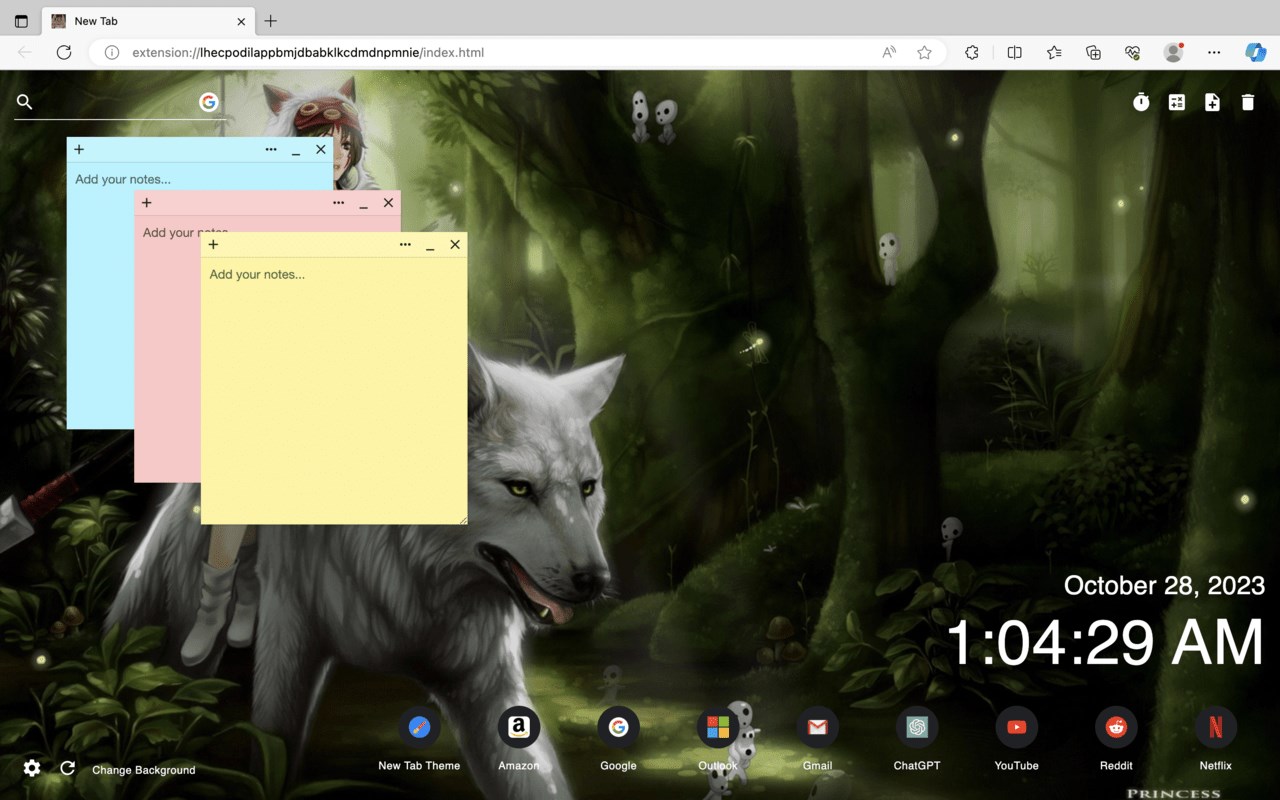
Task: Open page settings gear at bottom left
Action: click(x=32, y=768)
